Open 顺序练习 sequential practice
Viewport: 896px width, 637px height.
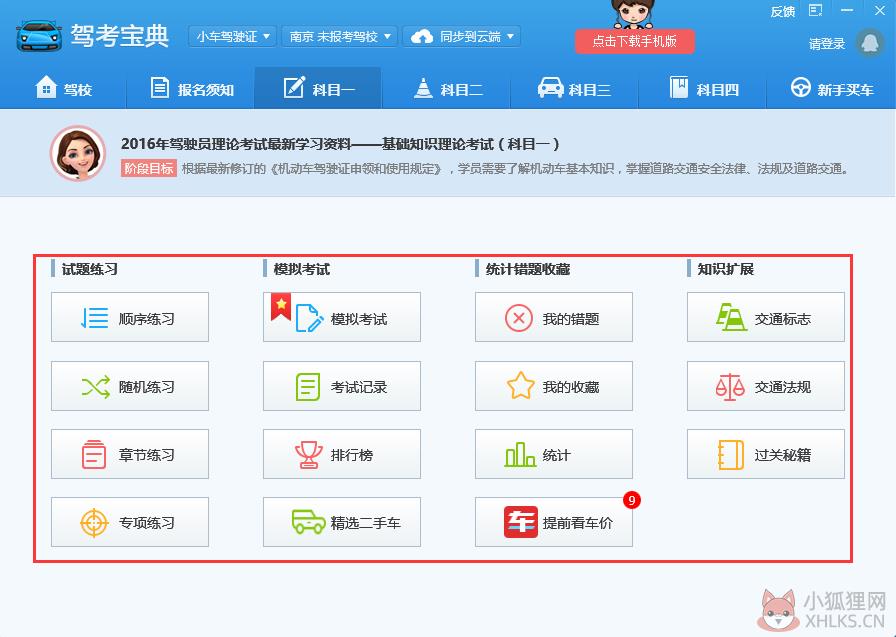pyautogui.click(x=130, y=317)
